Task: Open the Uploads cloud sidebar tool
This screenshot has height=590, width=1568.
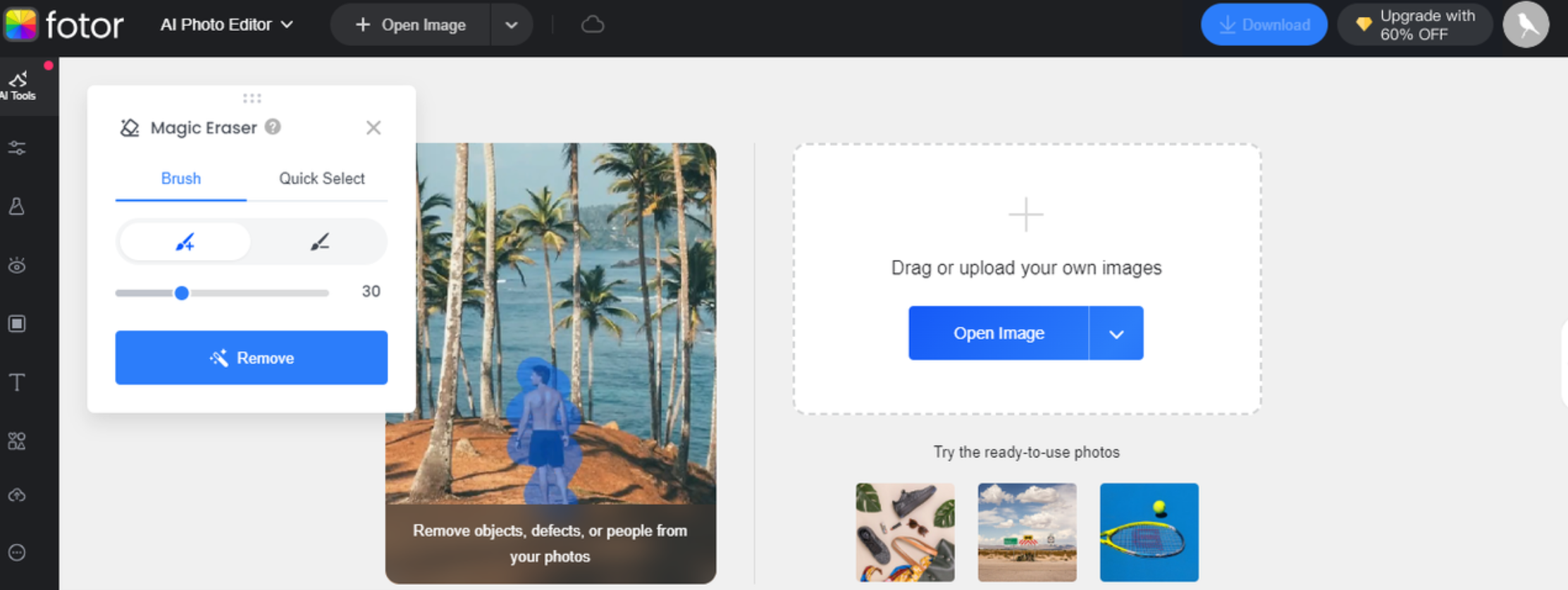Action: (x=17, y=496)
